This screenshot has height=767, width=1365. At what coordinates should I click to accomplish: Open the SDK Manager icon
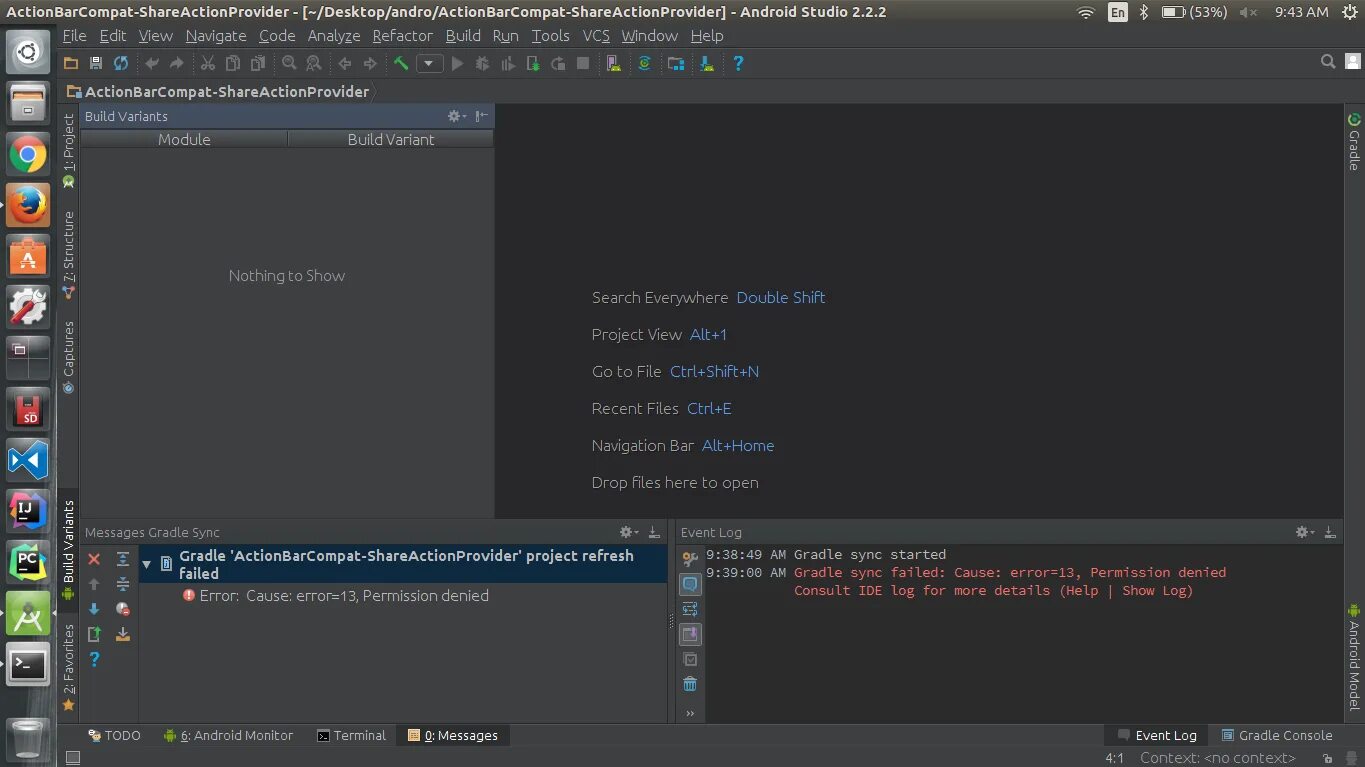[707, 63]
